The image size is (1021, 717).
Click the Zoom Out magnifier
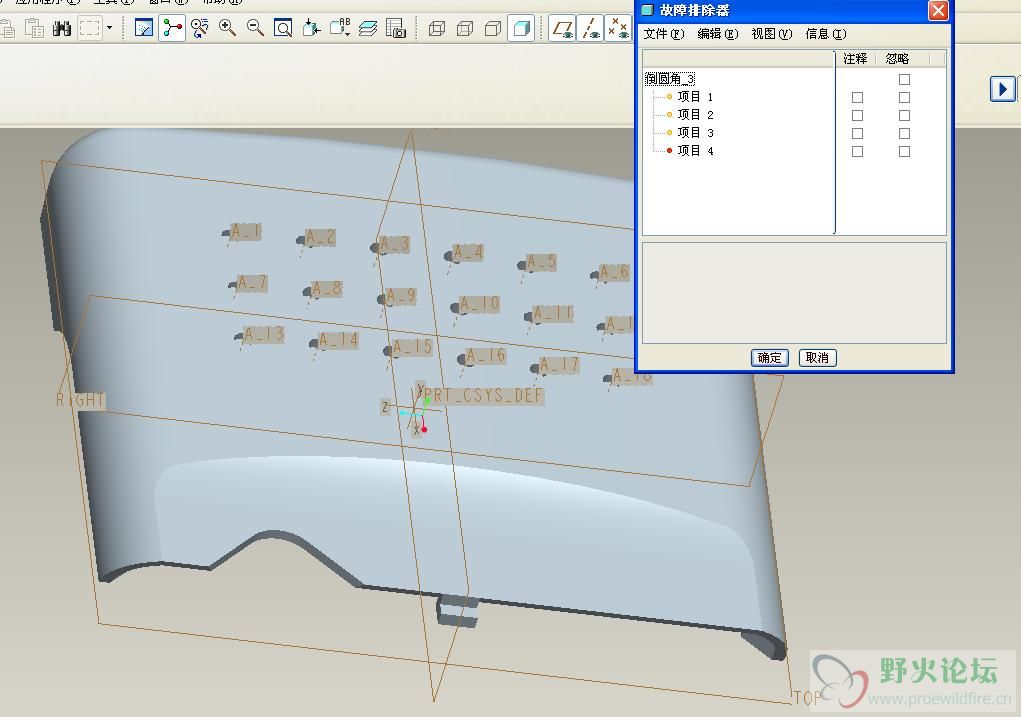click(x=255, y=28)
